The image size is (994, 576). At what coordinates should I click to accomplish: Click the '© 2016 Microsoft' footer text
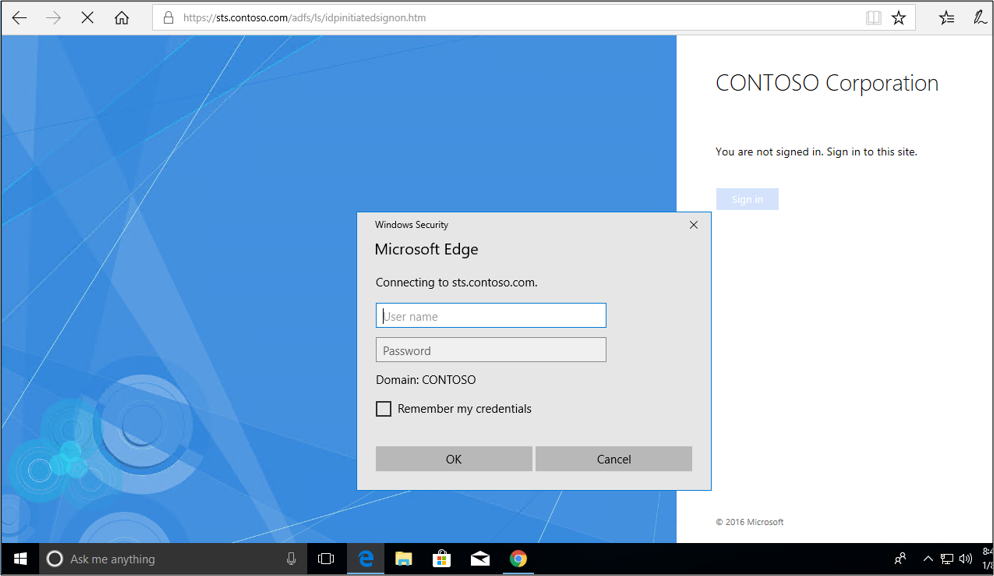[750, 522]
